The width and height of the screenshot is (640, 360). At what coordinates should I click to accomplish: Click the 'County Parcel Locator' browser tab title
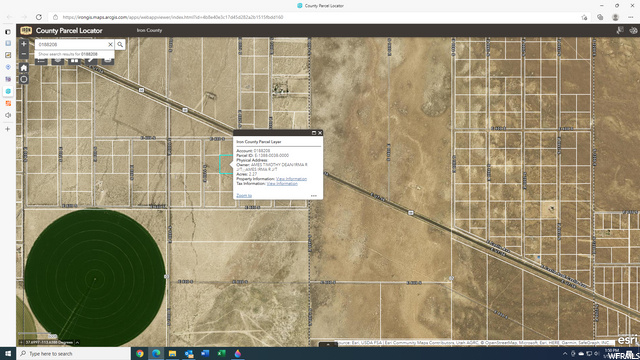coord(324,6)
